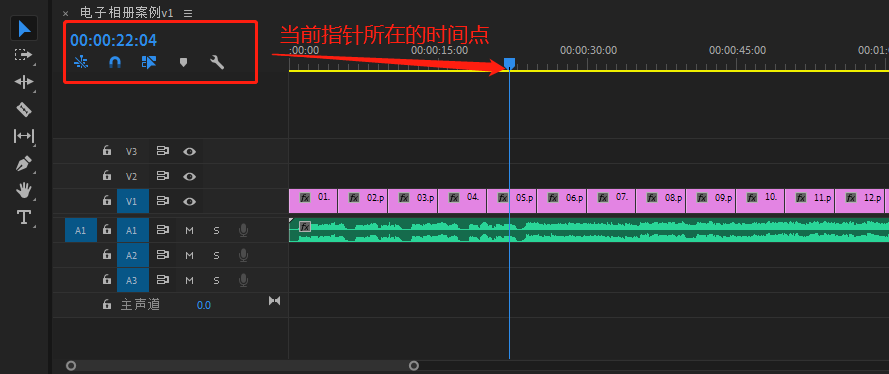Hide track V1 output eye
Viewport: 889px width, 374px height.
point(189,201)
